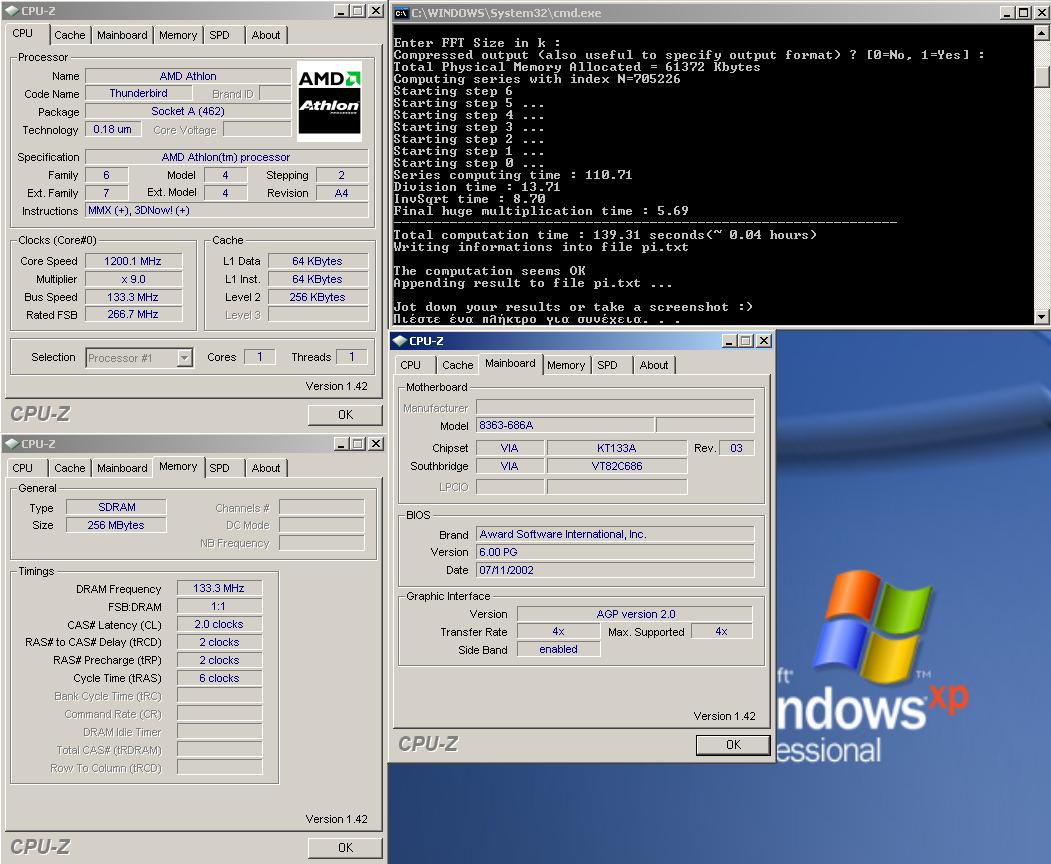Click the cmd.exe vertical scrollbar thumb
Viewport: 1051px width, 864px height.
coord(1042,76)
